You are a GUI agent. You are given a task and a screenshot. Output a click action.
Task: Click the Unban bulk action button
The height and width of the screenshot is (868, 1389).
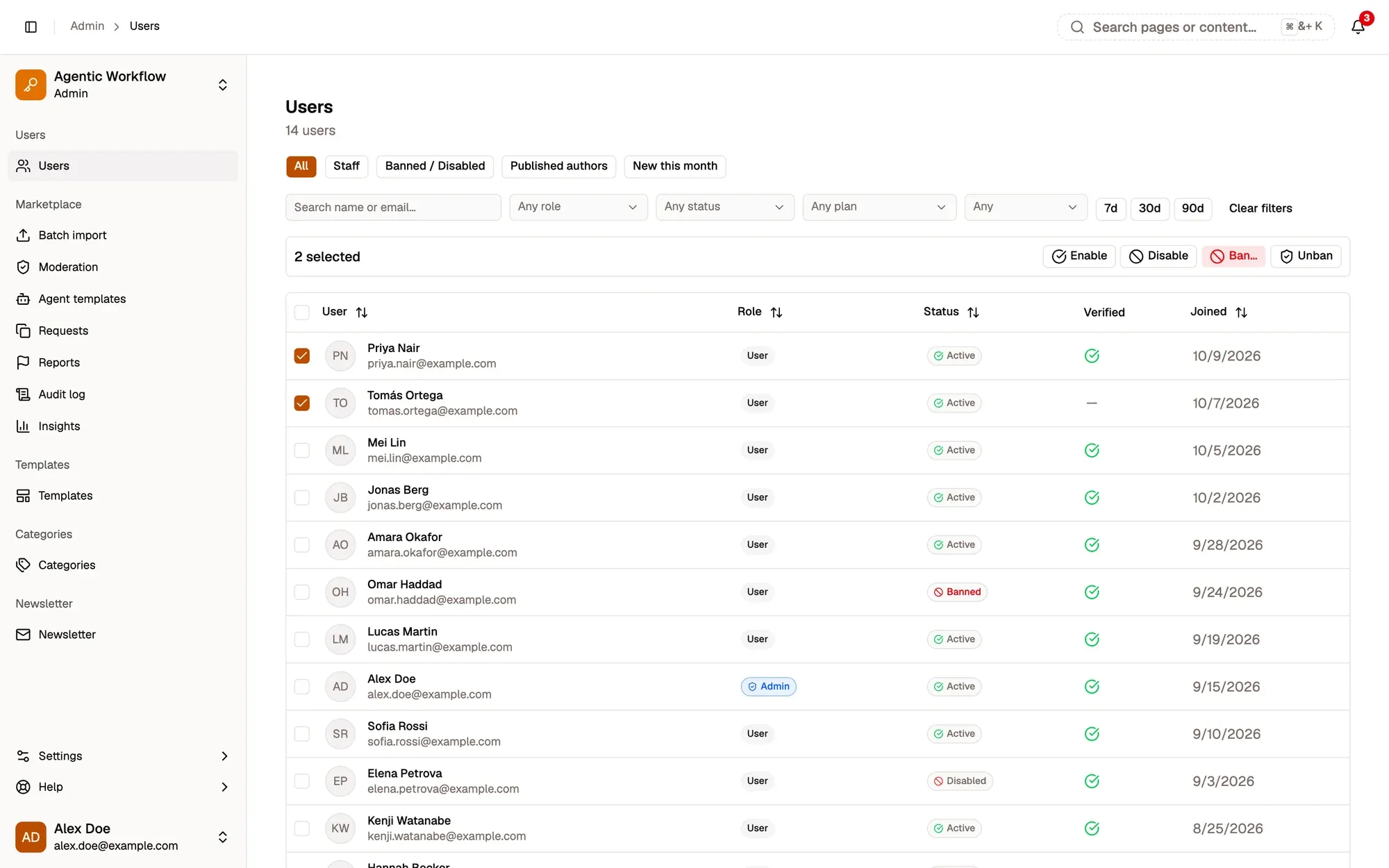1306,256
